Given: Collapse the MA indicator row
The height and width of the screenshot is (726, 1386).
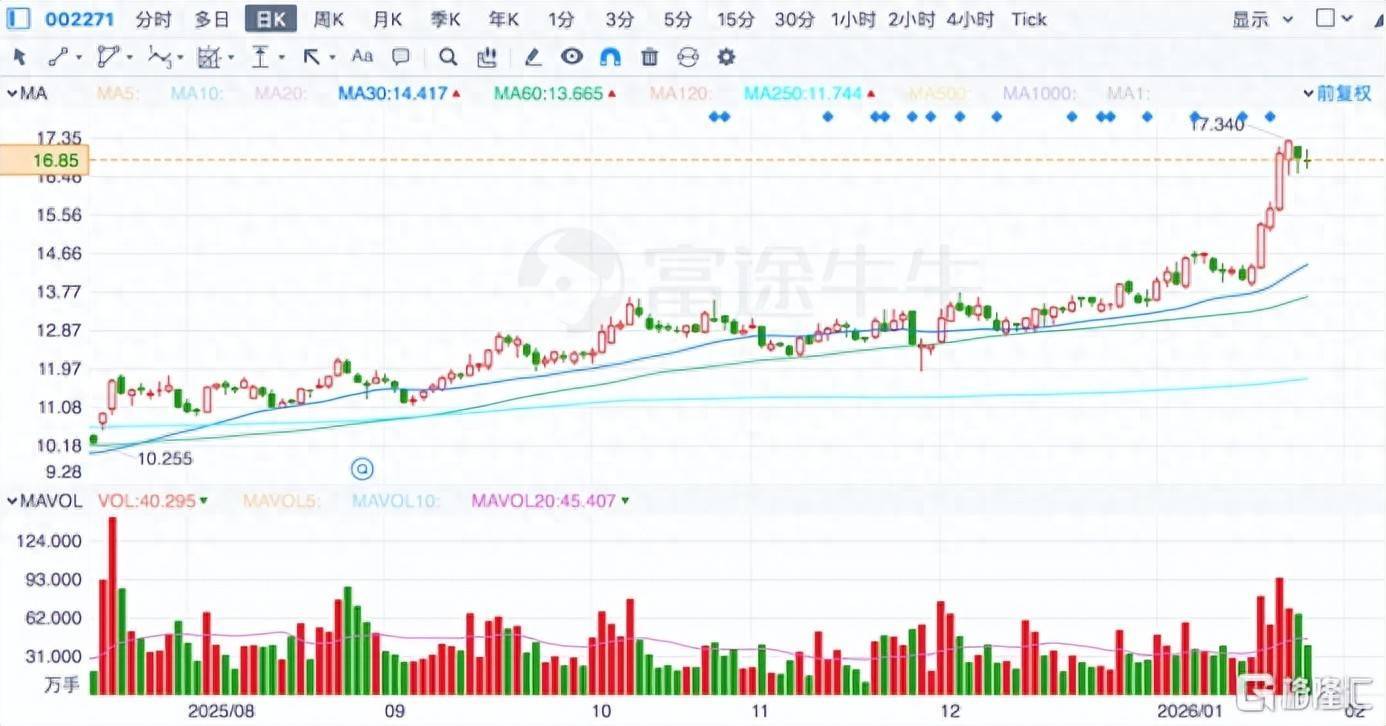Looking at the screenshot, I should (12, 94).
